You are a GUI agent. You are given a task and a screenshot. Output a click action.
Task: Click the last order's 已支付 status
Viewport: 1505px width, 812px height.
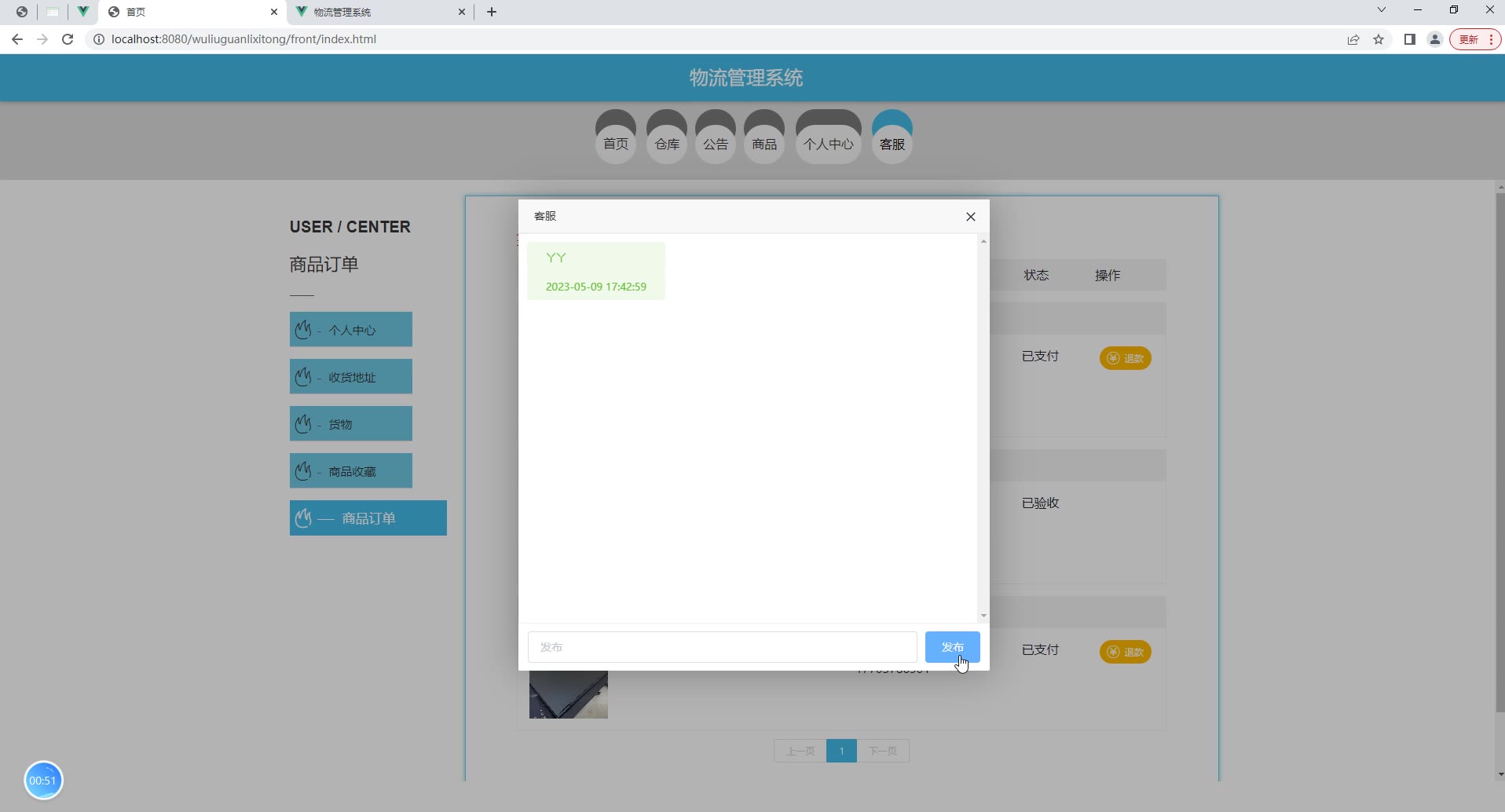coord(1041,650)
